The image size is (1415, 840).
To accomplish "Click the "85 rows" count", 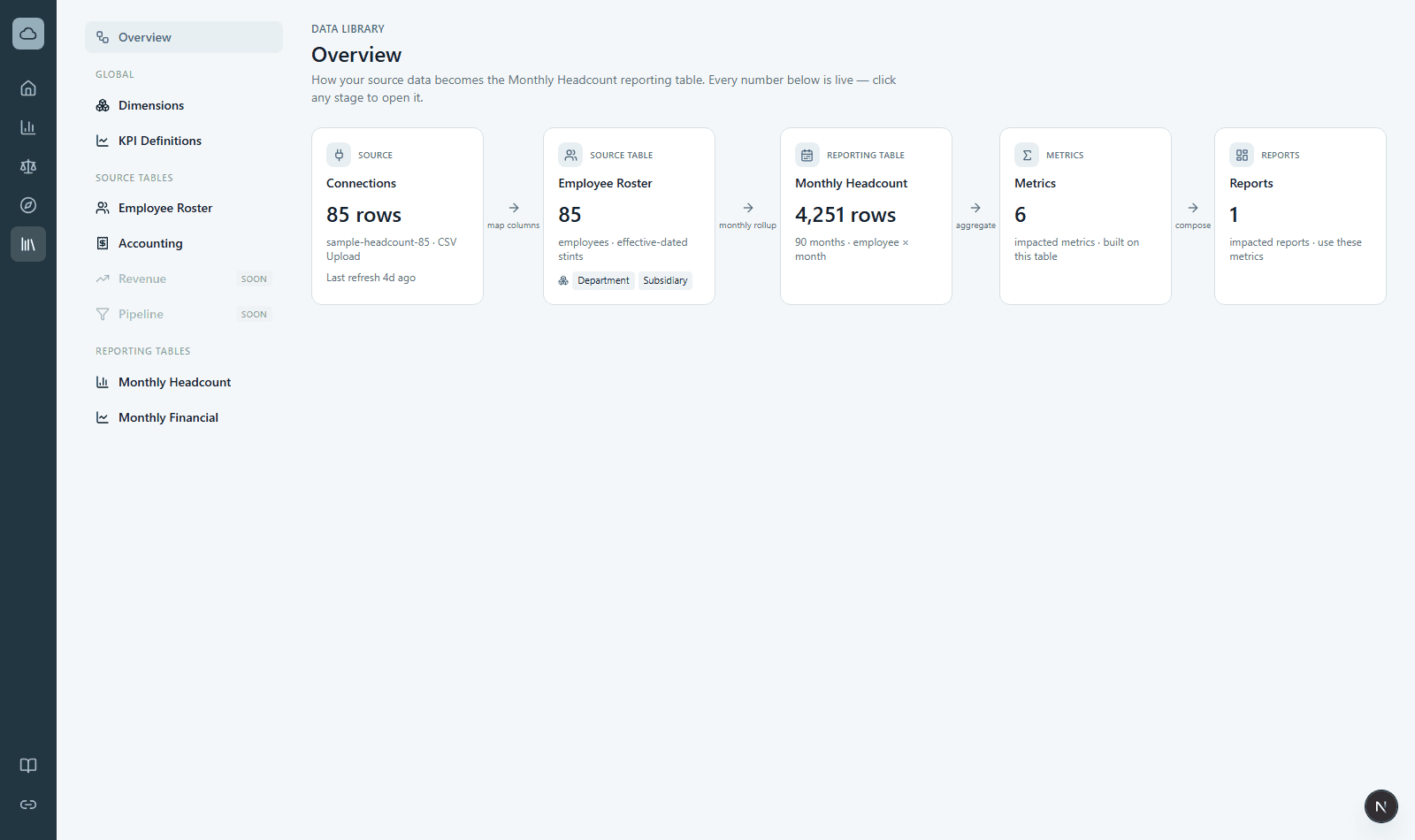I will pyautogui.click(x=363, y=215).
